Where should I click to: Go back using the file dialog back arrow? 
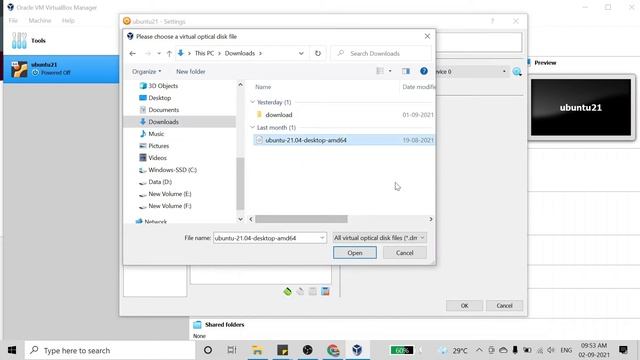[132, 53]
